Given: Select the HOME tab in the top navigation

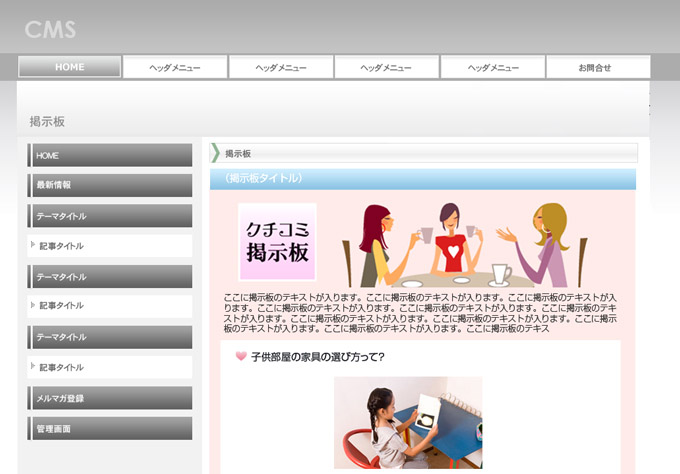Looking at the screenshot, I should coord(70,67).
